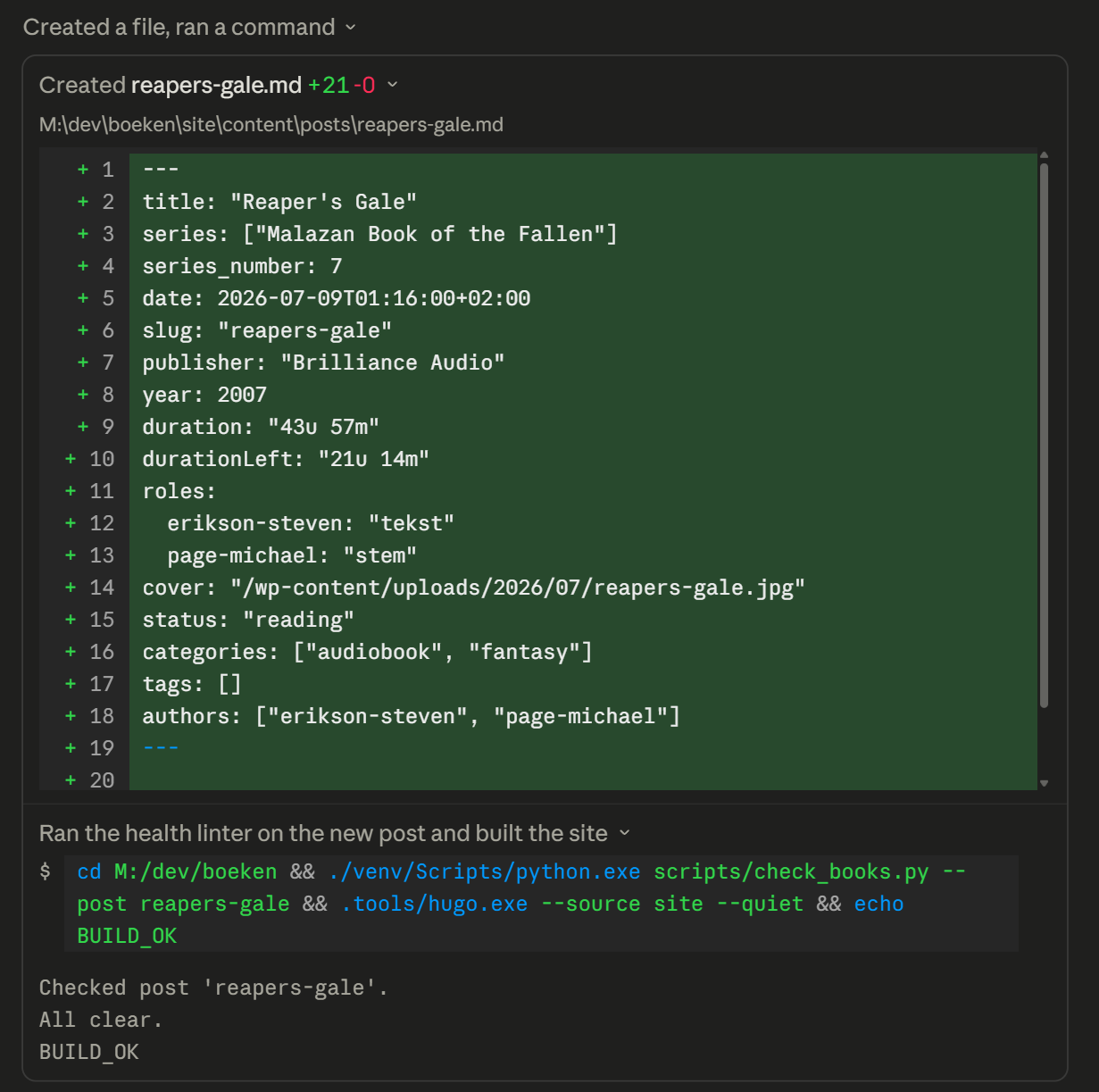
Task: Click final 'BUILD_OK' output line
Action: 89,1052
